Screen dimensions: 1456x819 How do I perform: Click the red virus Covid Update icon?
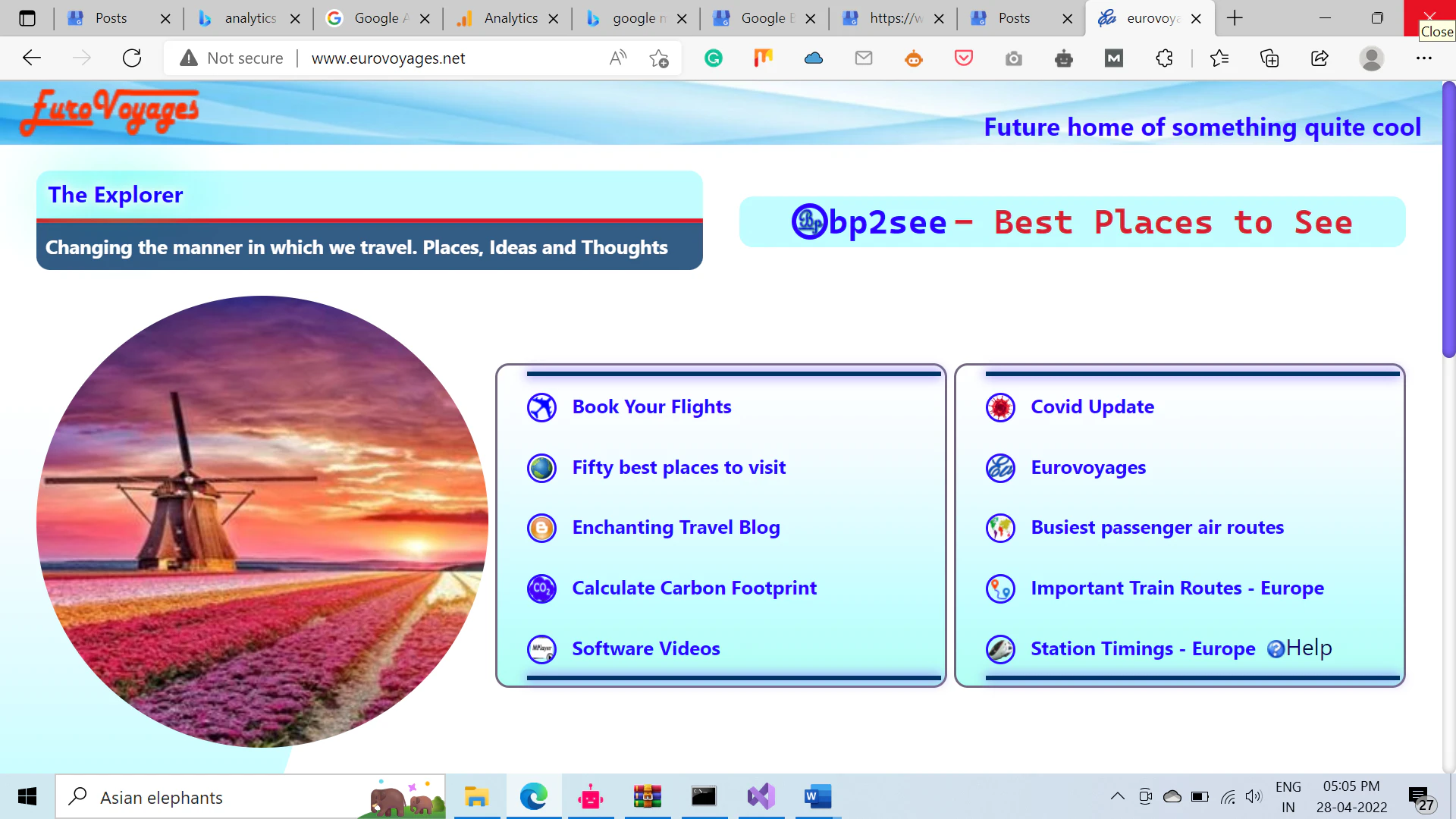point(1000,407)
